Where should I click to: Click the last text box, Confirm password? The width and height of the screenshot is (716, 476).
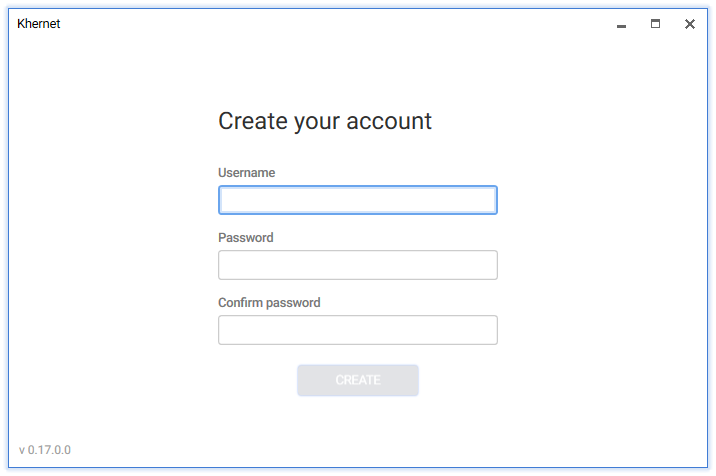357,330
